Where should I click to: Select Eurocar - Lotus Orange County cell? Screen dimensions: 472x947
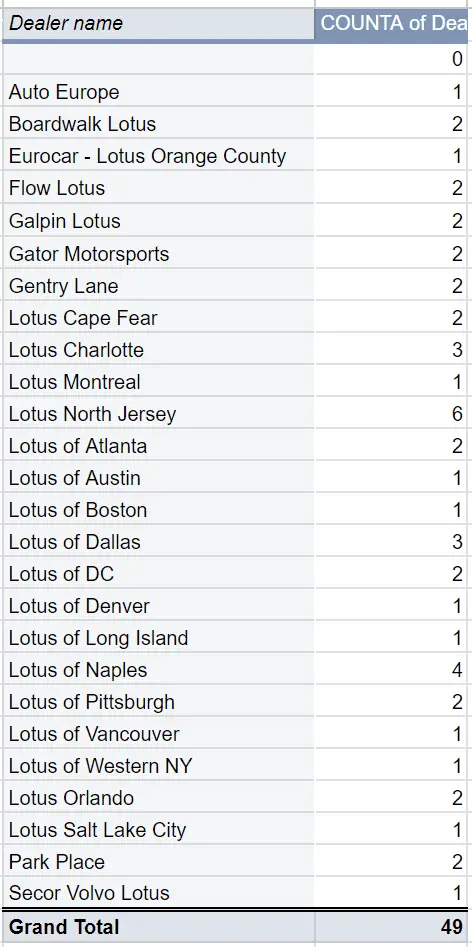click(x=158, y=156)
